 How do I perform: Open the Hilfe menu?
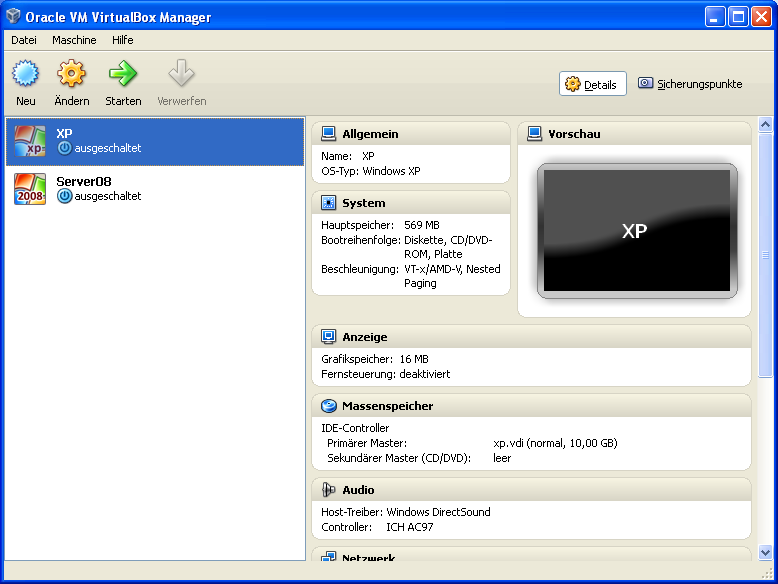(123, 40)
